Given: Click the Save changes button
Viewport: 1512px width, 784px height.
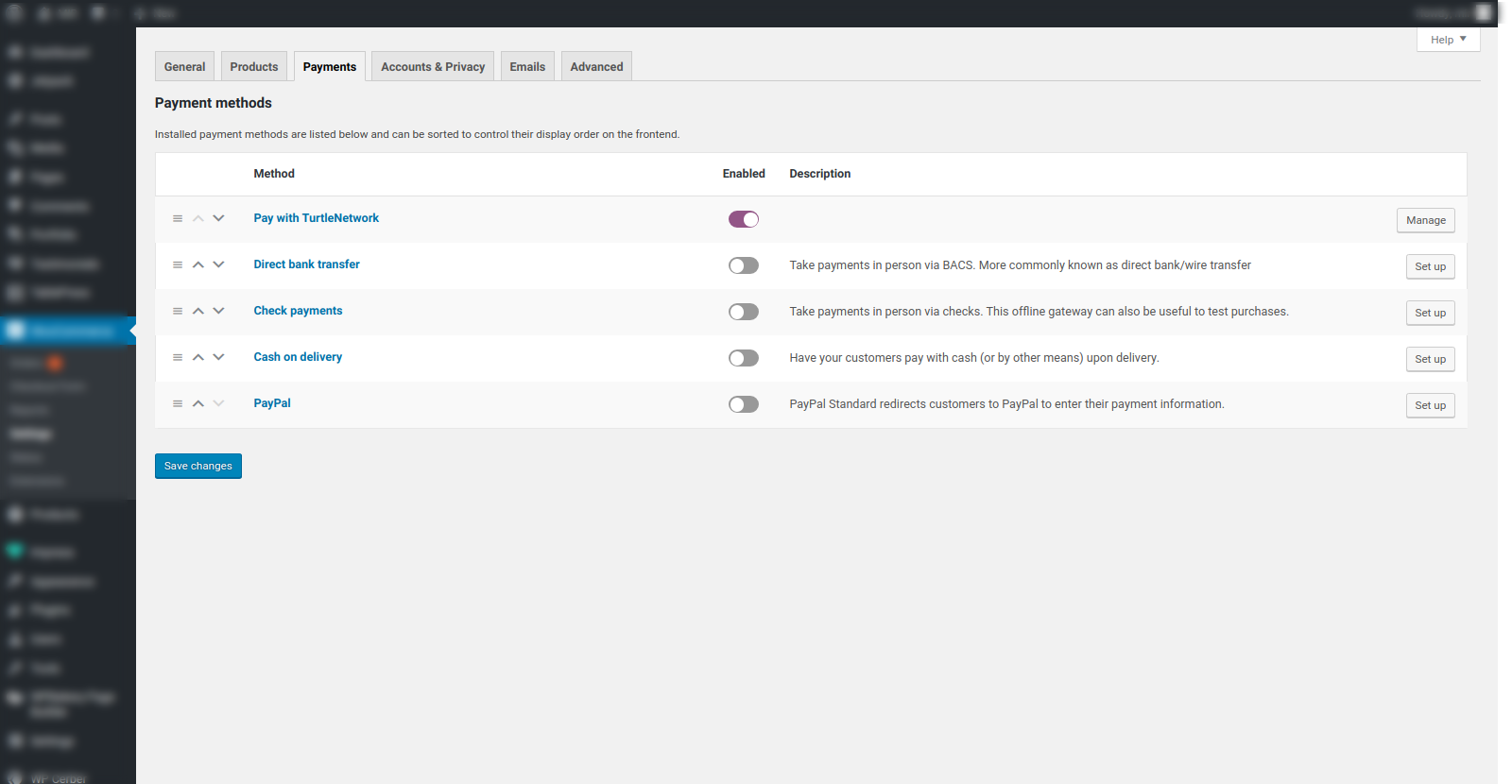Looking at the screenshot, I should (198, 467).
